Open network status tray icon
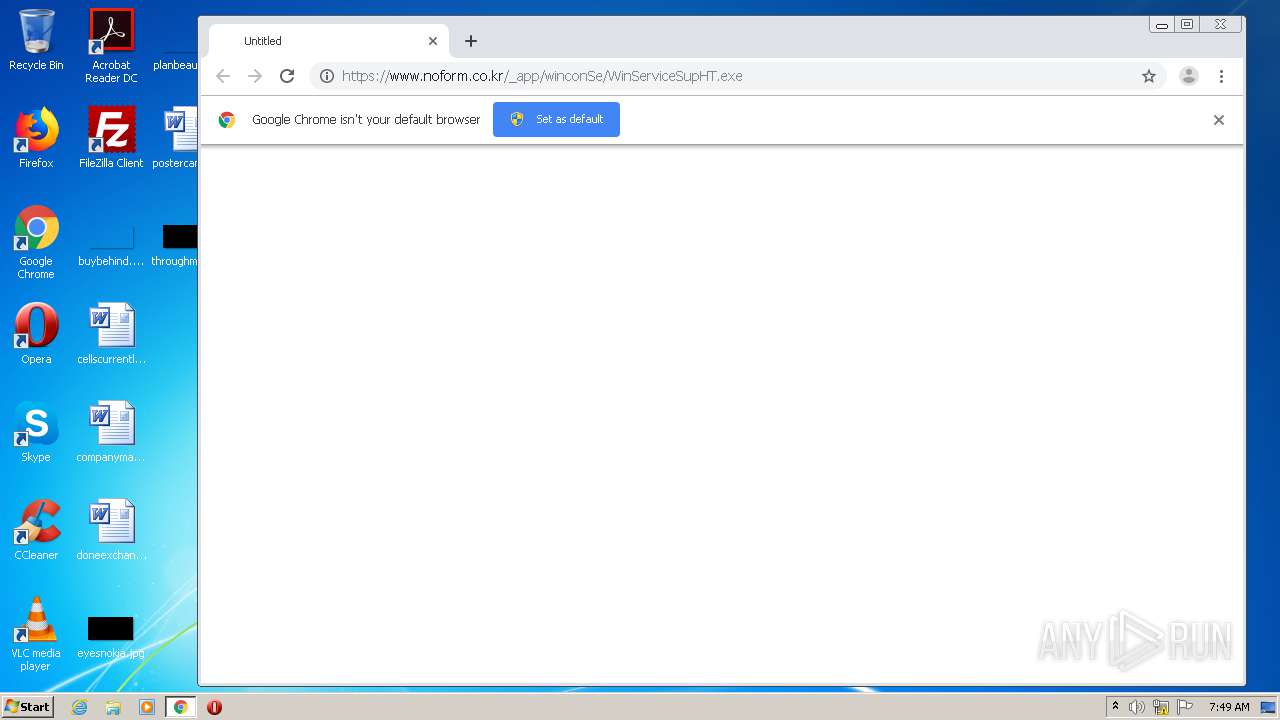Image resolution: width=1280 pixels, height=720 pixels. 1161,707
